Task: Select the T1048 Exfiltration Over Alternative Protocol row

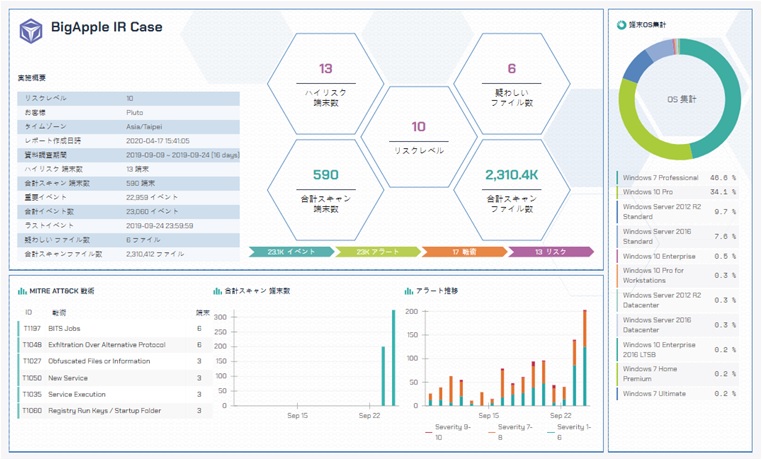Action: (115, 345)
